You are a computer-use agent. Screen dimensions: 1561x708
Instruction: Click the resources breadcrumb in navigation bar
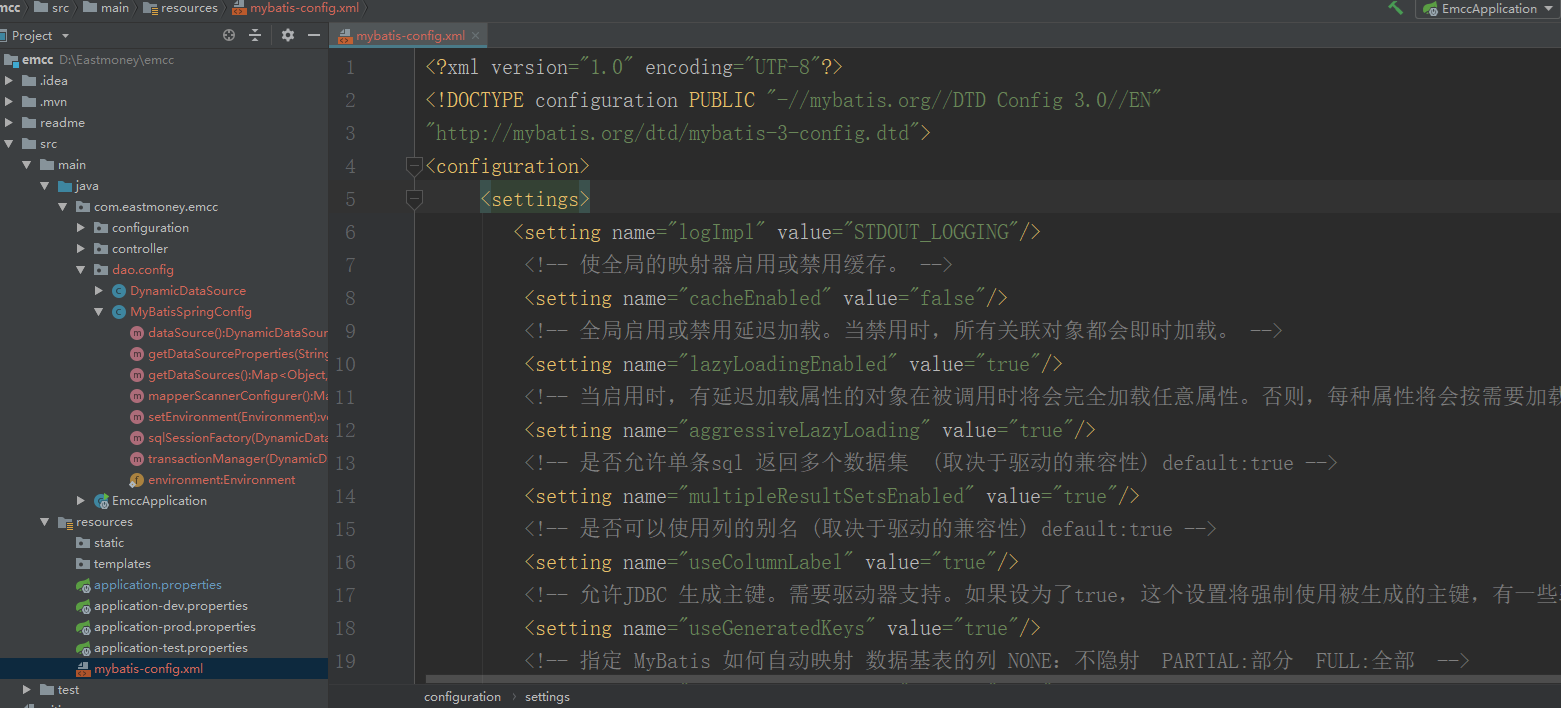[181, 8]
